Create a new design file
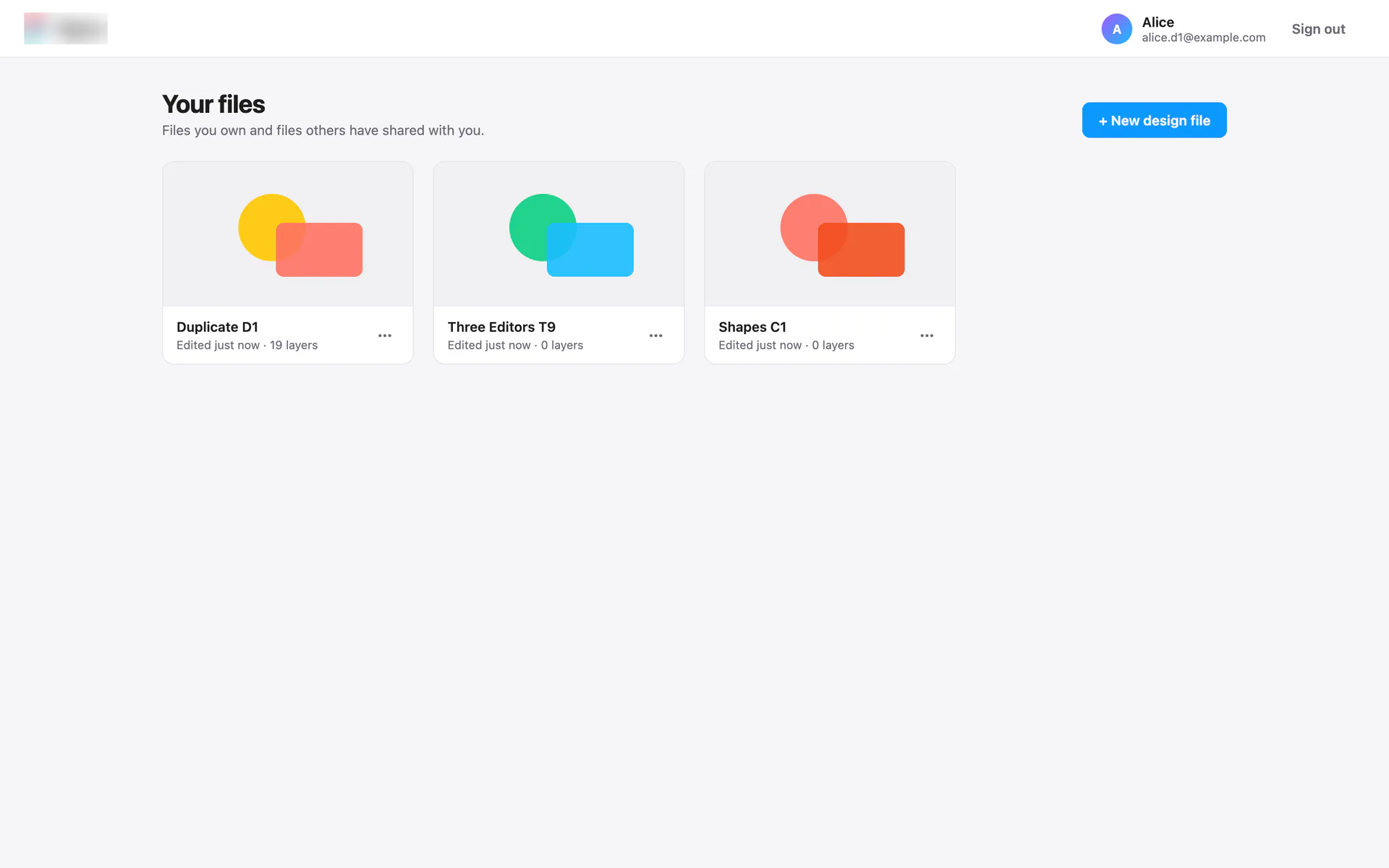Image resolution: width=1389 pixels, height=868 pixels. click(x=1154, y=120)
